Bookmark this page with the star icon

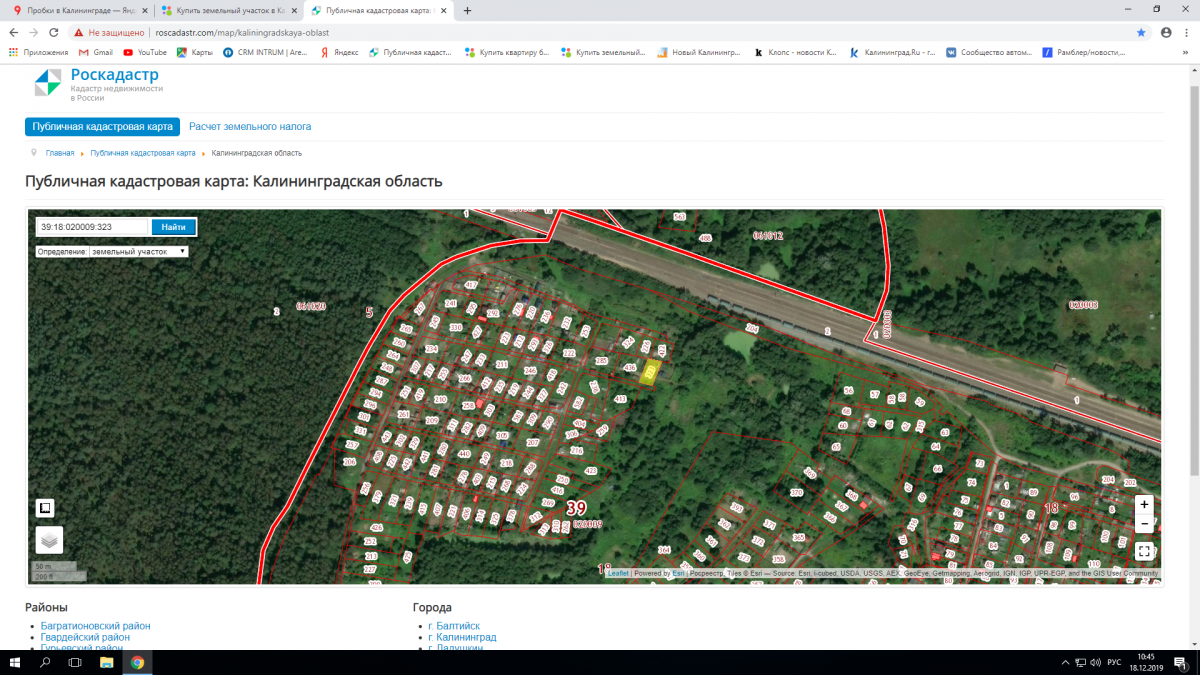tap(1141, 32)
